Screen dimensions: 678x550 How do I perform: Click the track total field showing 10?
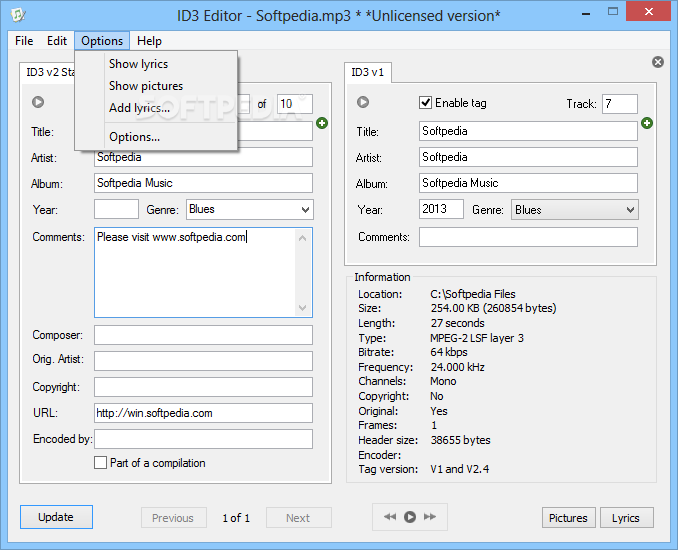(295, 104)
